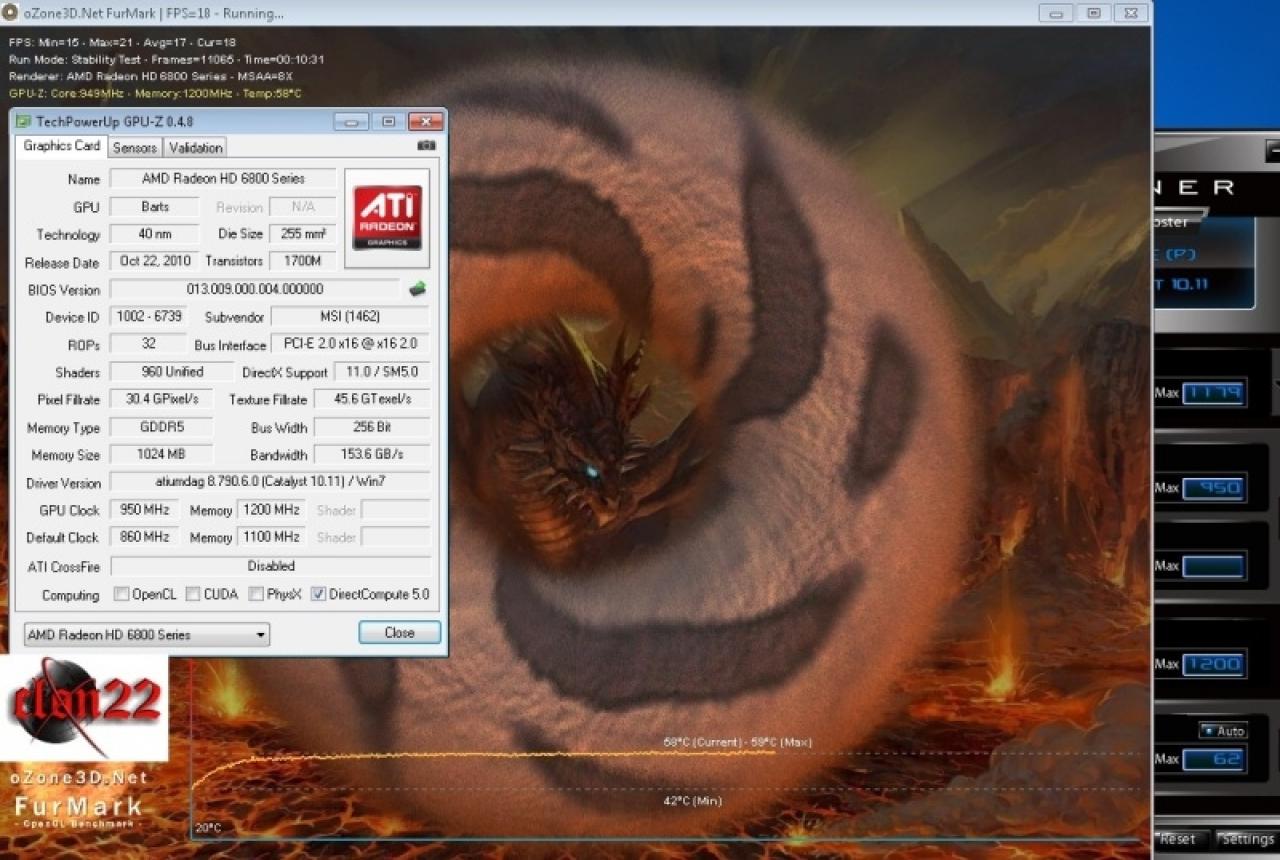Click the Close button in GPU-Z

pos(399,632)
